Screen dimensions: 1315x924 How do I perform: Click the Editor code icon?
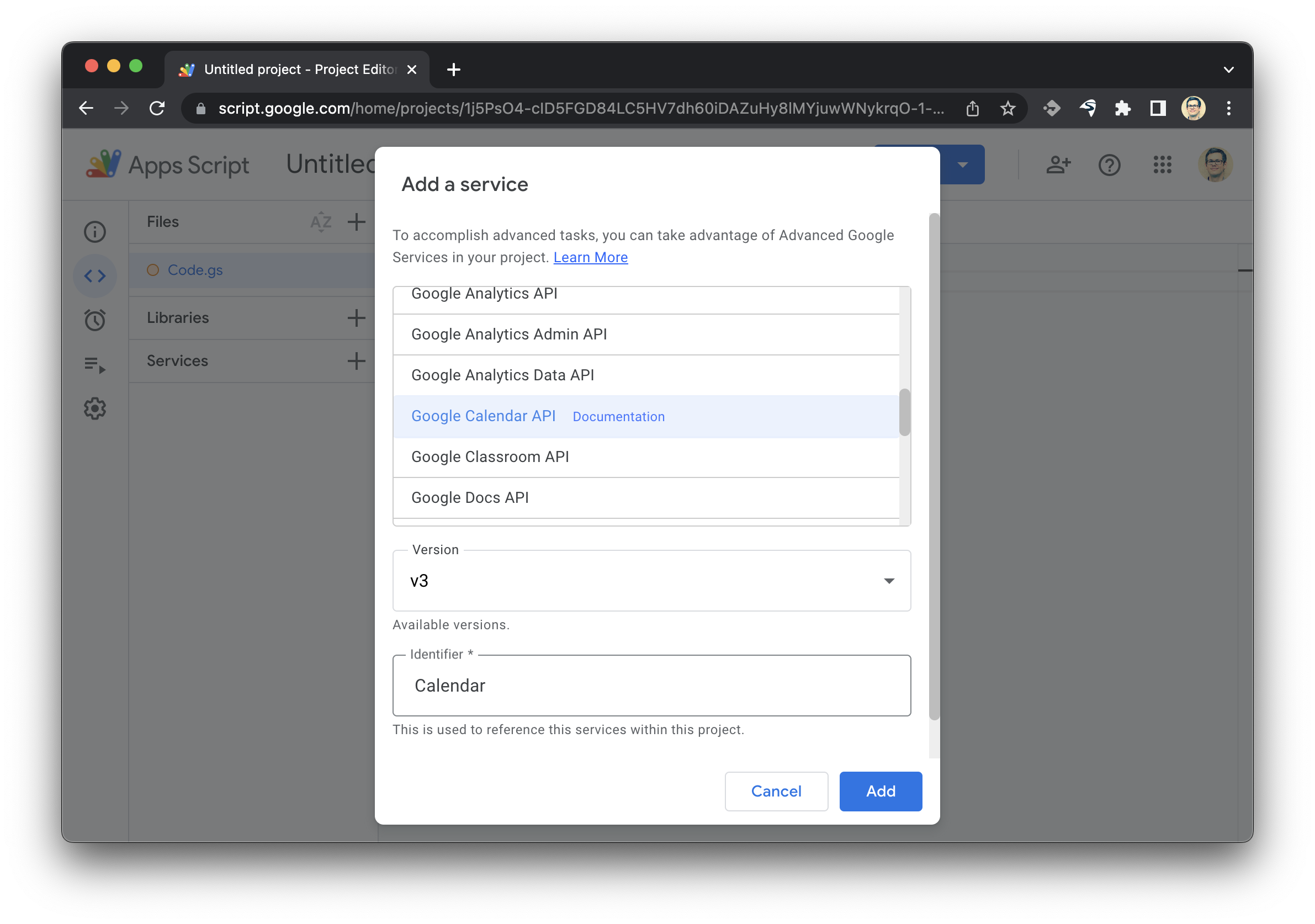point(96,276)
